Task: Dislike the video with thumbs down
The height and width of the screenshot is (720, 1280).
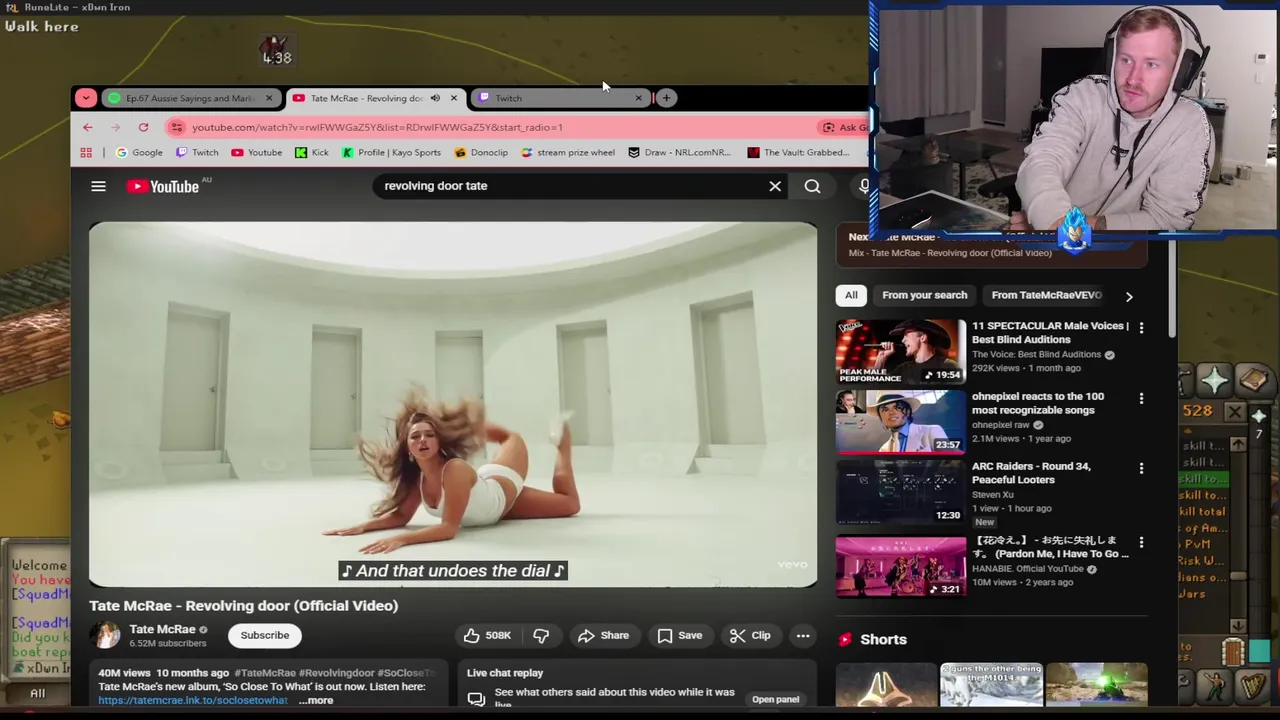Action: coord(541,636)
